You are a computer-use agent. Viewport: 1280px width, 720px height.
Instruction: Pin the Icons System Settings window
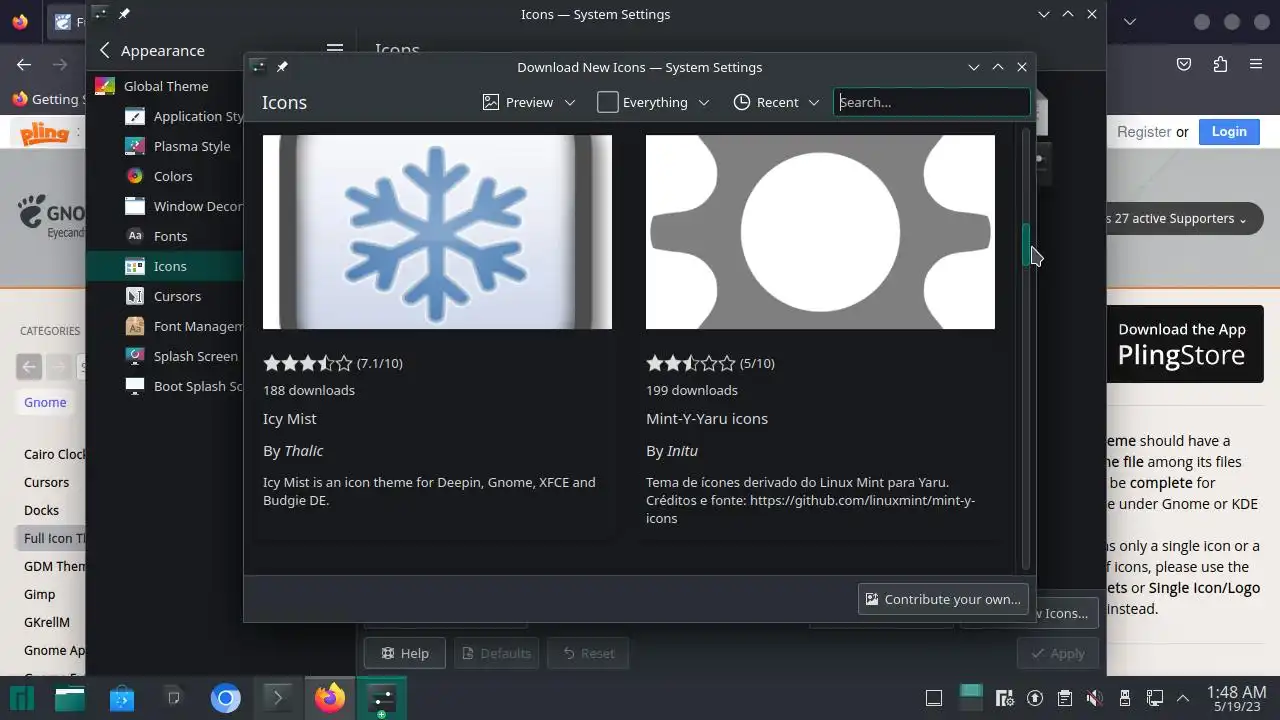[124, 14]
